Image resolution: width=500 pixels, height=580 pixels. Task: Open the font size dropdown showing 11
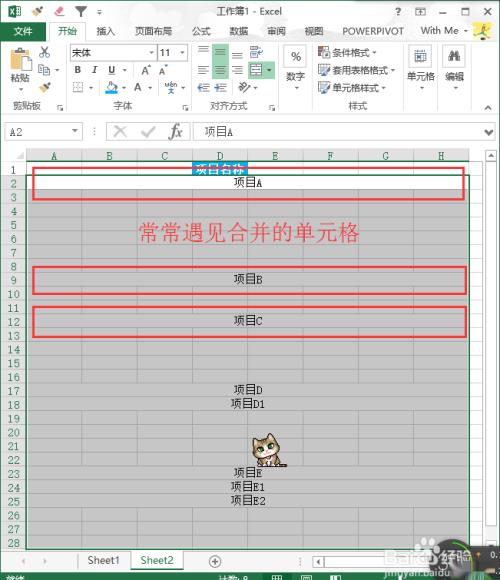182,53
